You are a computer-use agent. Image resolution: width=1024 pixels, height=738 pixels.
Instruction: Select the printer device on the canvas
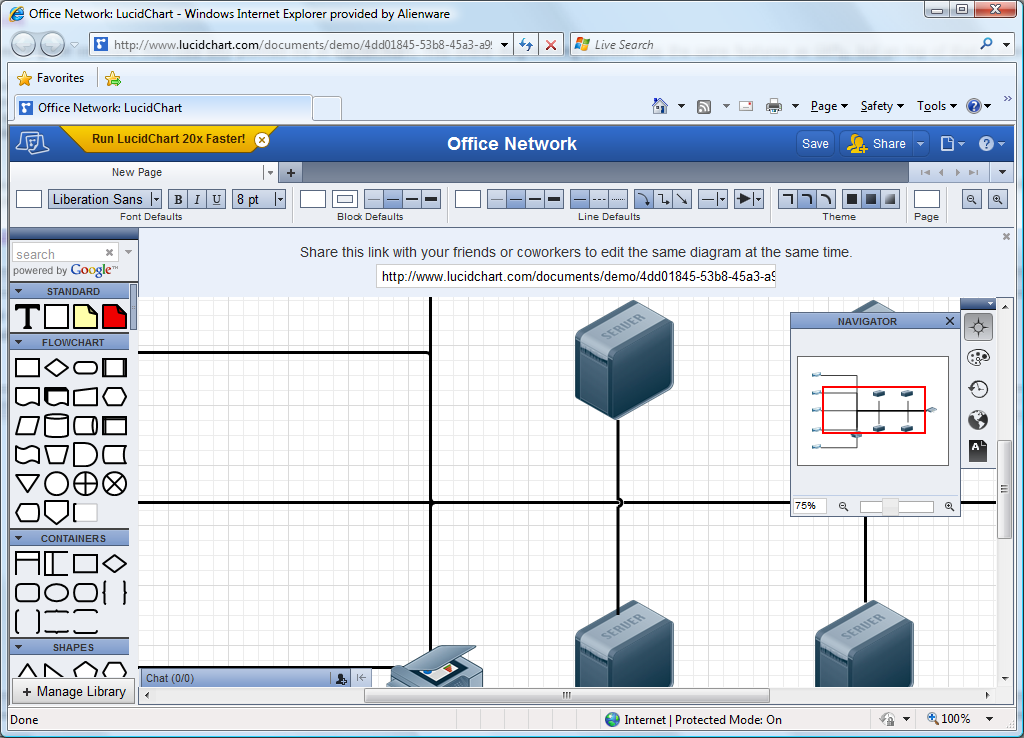436,667
